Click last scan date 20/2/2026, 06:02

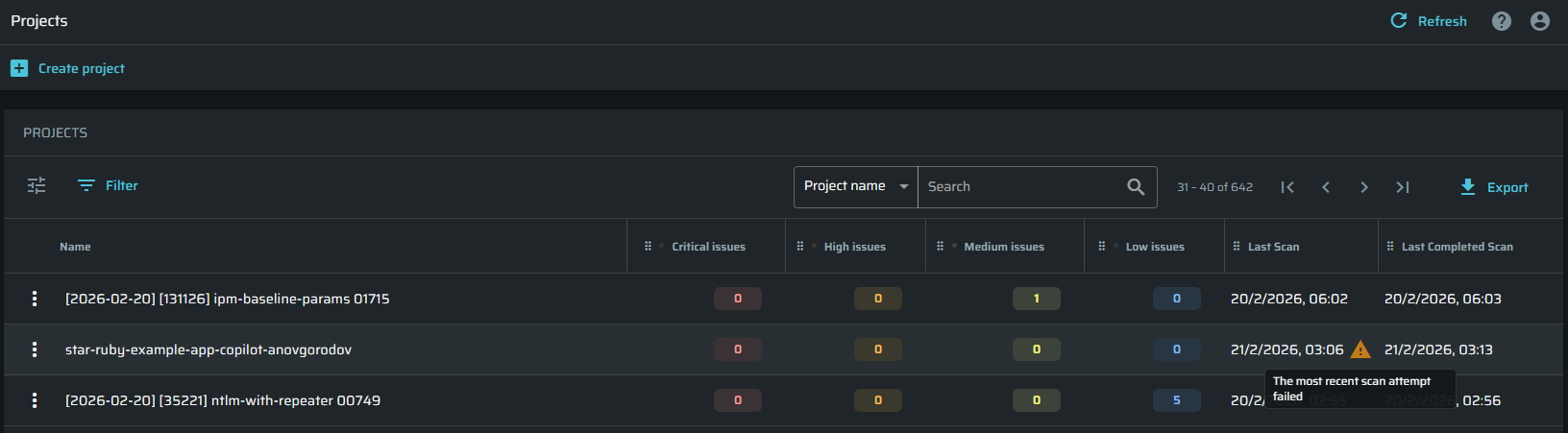click(1289, 299)
